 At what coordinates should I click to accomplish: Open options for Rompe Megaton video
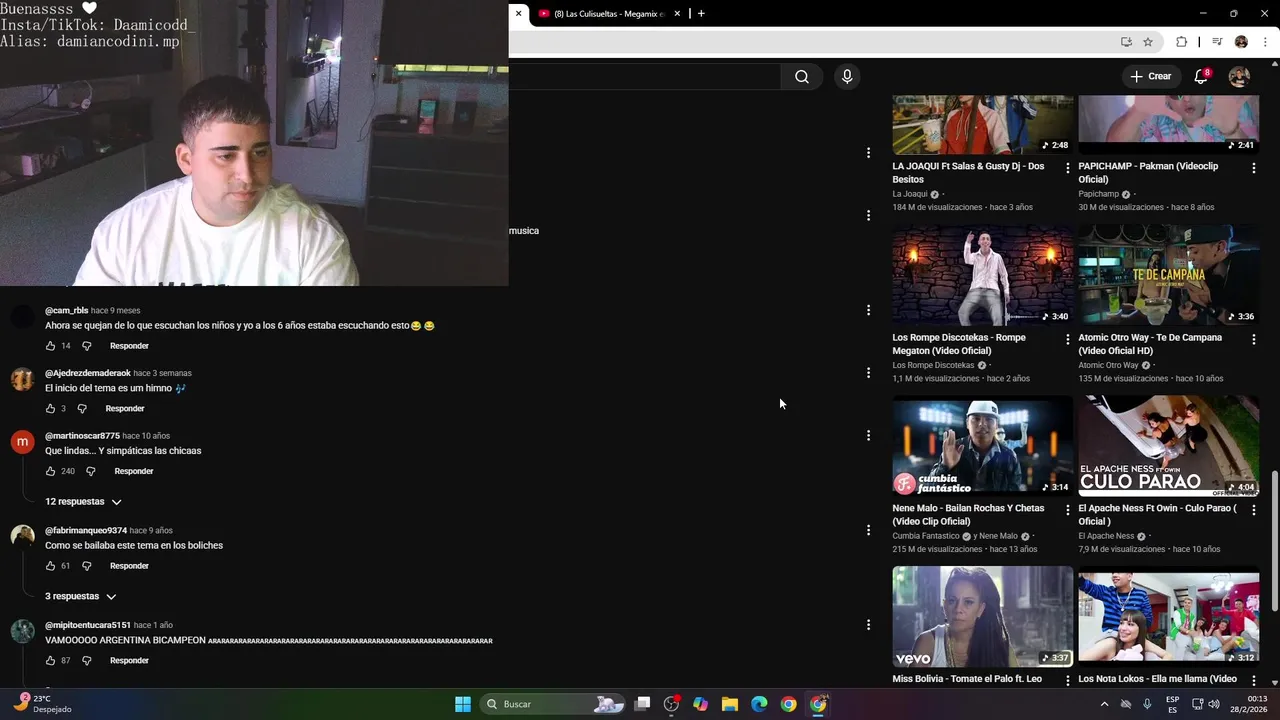click(x=1067, y=340)
